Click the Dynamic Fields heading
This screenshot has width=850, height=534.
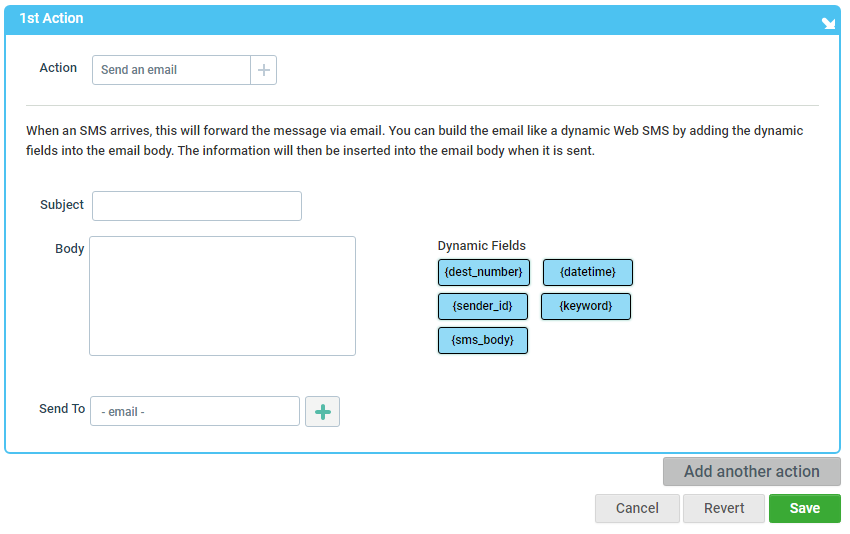coord(481,246)
